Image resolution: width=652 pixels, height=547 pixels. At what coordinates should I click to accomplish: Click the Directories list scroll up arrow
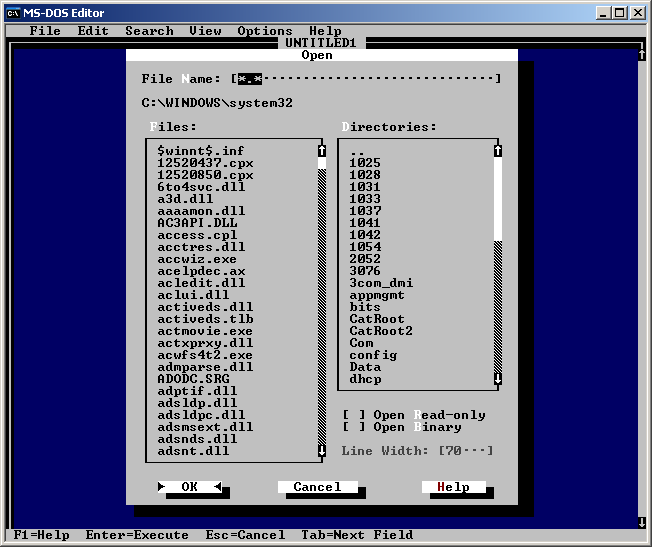click(498, 151)
